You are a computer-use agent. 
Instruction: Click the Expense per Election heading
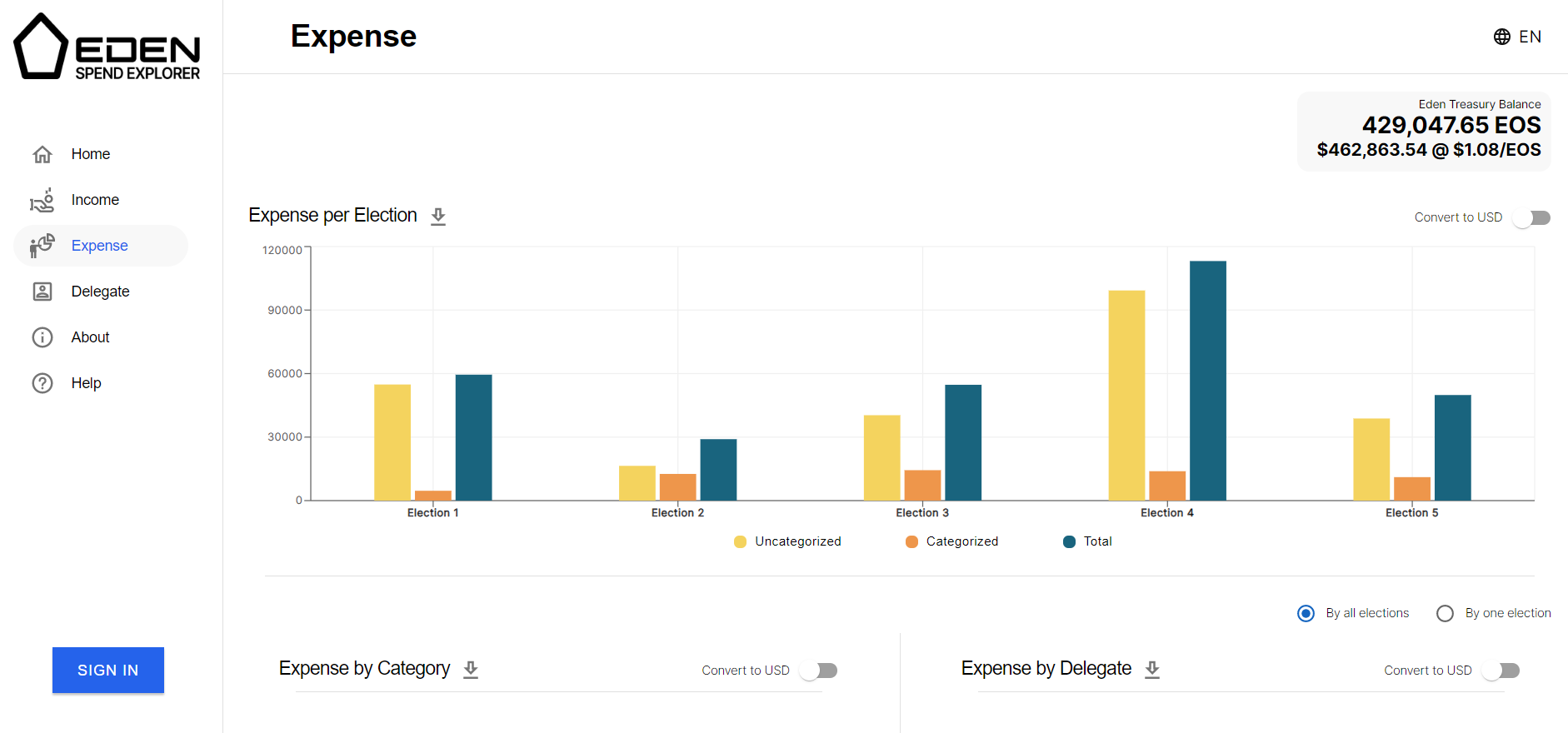(332, 216)
